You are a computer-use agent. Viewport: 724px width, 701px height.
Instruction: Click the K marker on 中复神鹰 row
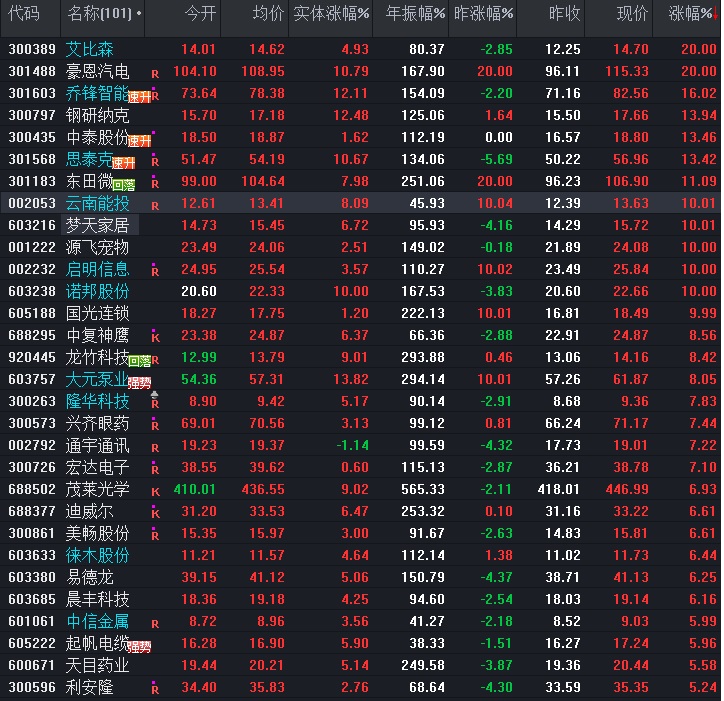tap(155, 337)
